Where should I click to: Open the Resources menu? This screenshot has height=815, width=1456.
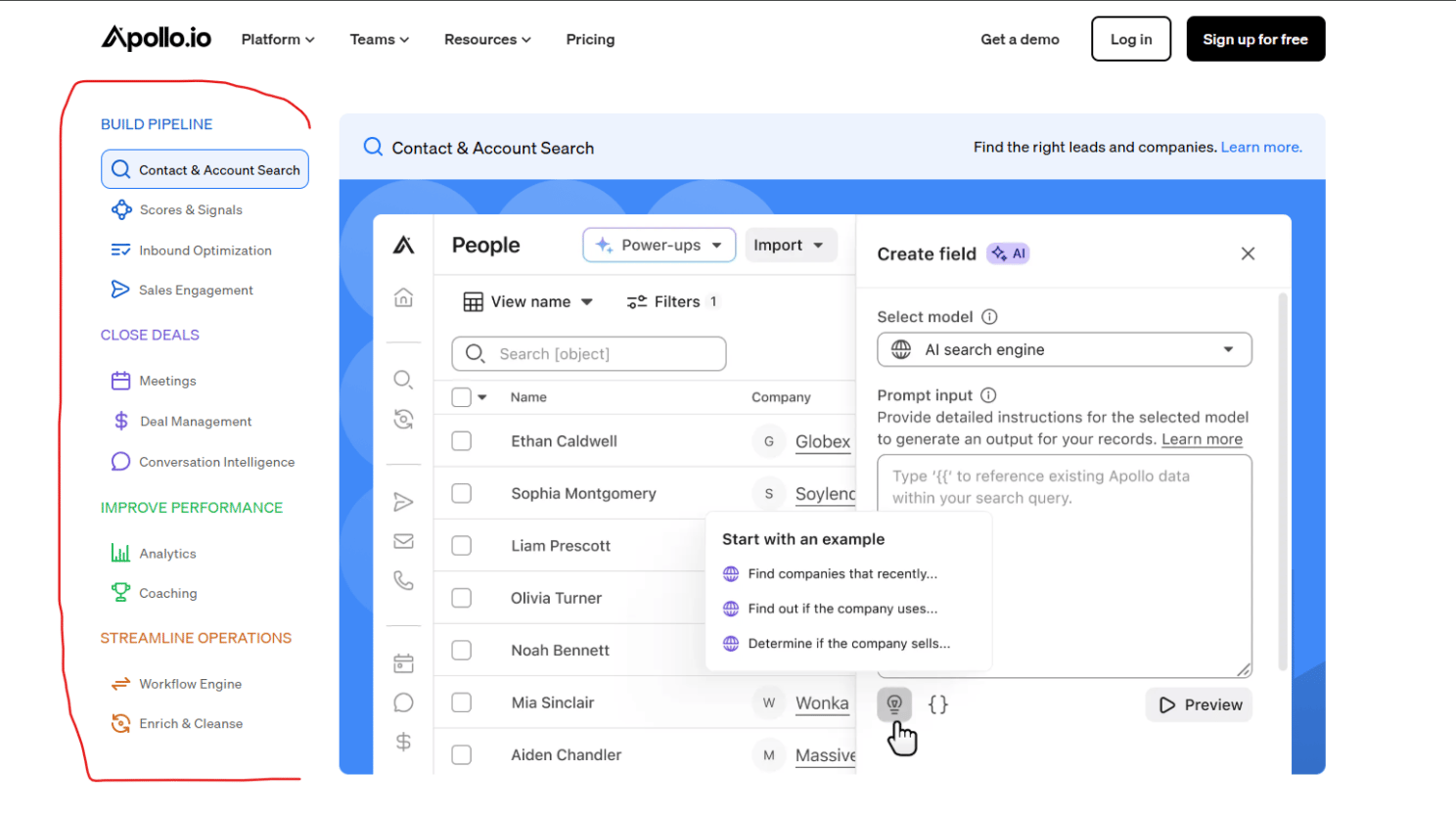(x=487, y=39)
